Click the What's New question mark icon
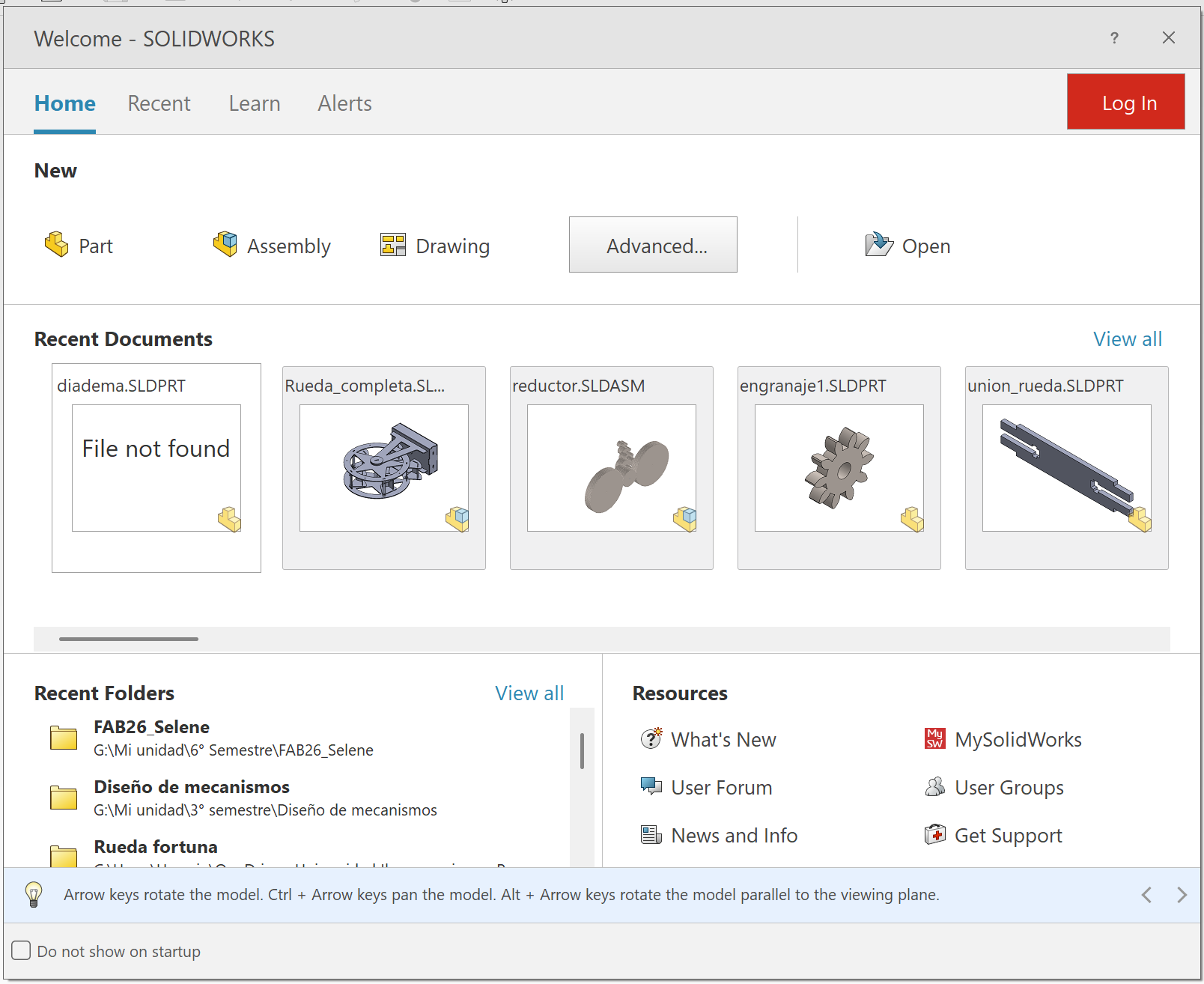This screenshot has width=1204, height=984. tap(651, 739)
